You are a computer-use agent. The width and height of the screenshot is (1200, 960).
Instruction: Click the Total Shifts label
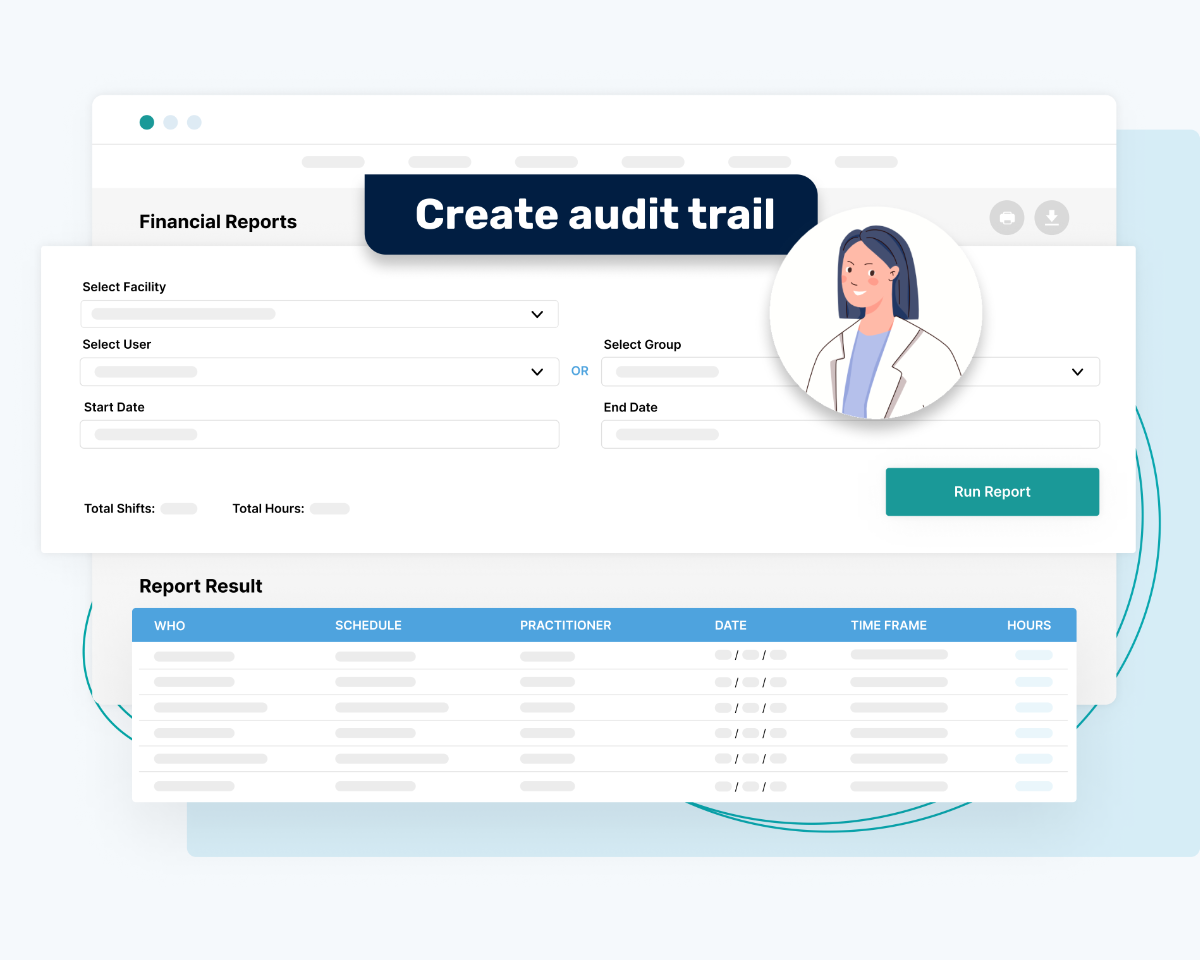tap(119, 509)
